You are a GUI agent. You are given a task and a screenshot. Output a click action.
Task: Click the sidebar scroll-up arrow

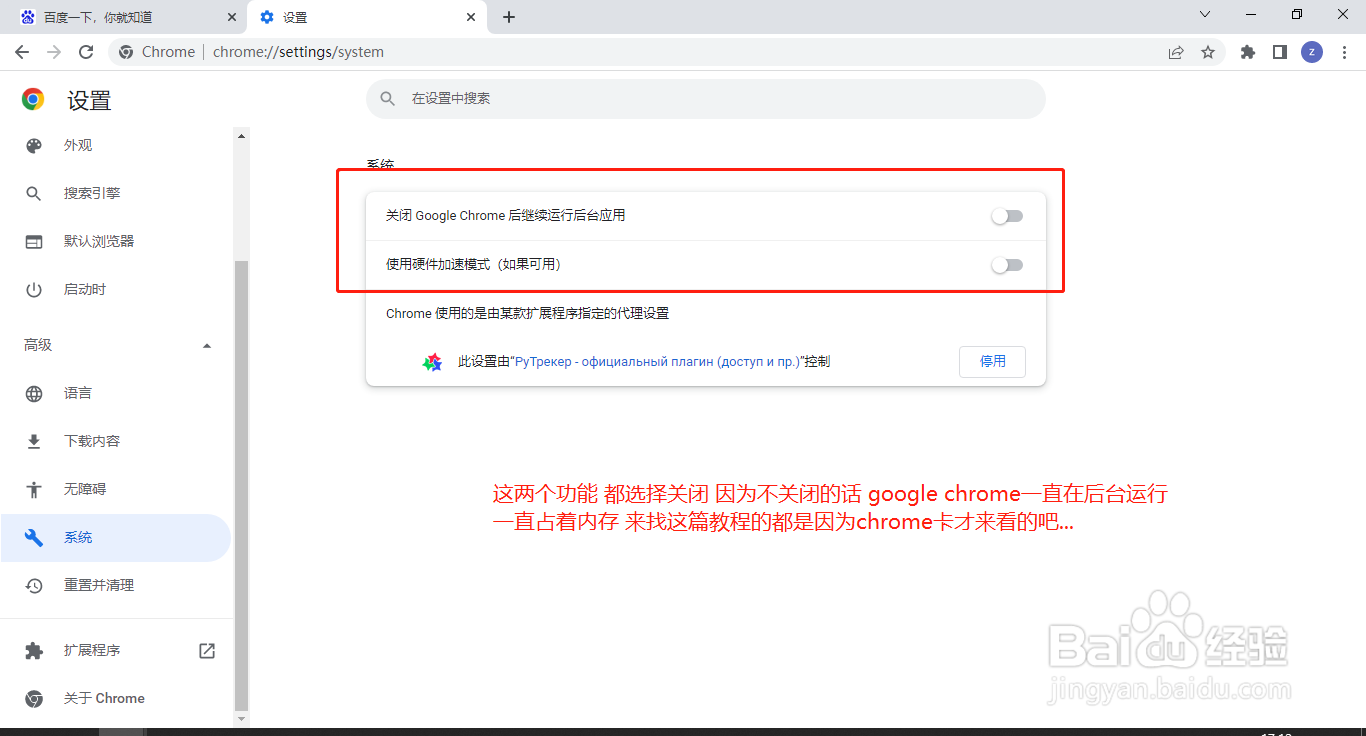pos(241,135)
